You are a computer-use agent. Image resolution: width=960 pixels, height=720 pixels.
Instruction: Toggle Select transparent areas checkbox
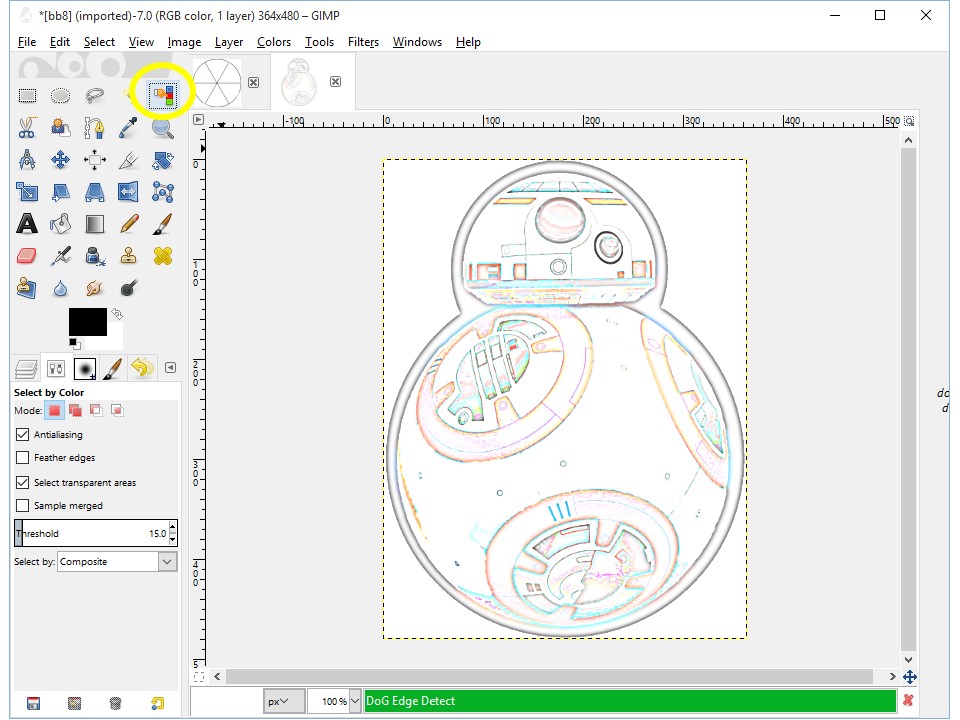click(23, 482)
